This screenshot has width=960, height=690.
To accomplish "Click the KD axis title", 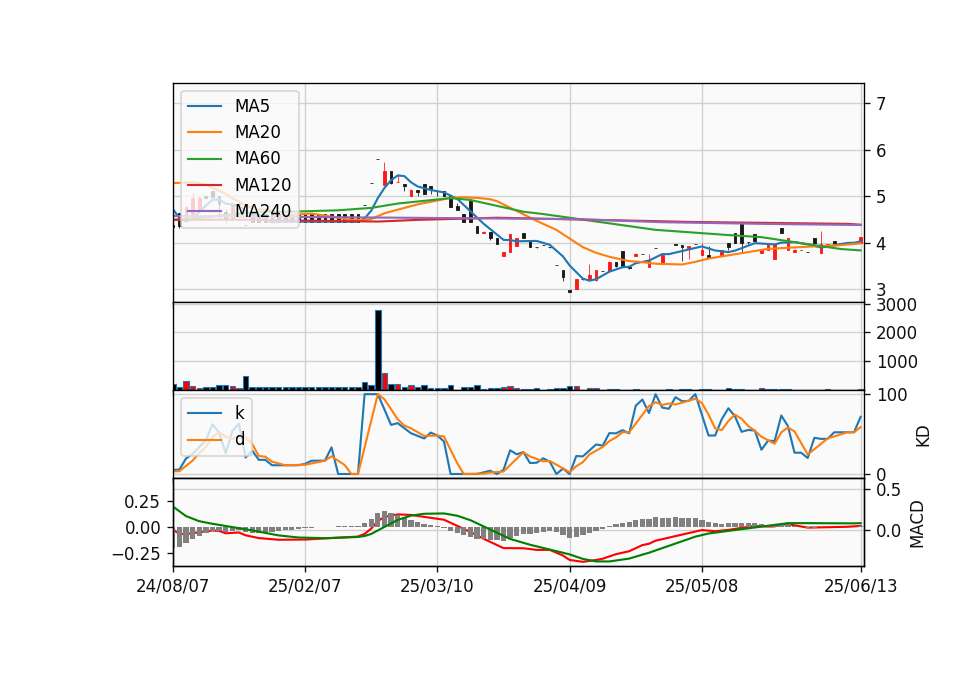I will click(x=923, y=436).
